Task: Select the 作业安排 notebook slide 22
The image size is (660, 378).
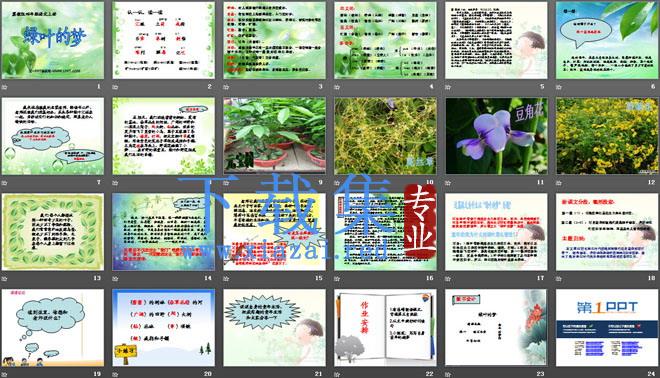Action: point(385,327)
